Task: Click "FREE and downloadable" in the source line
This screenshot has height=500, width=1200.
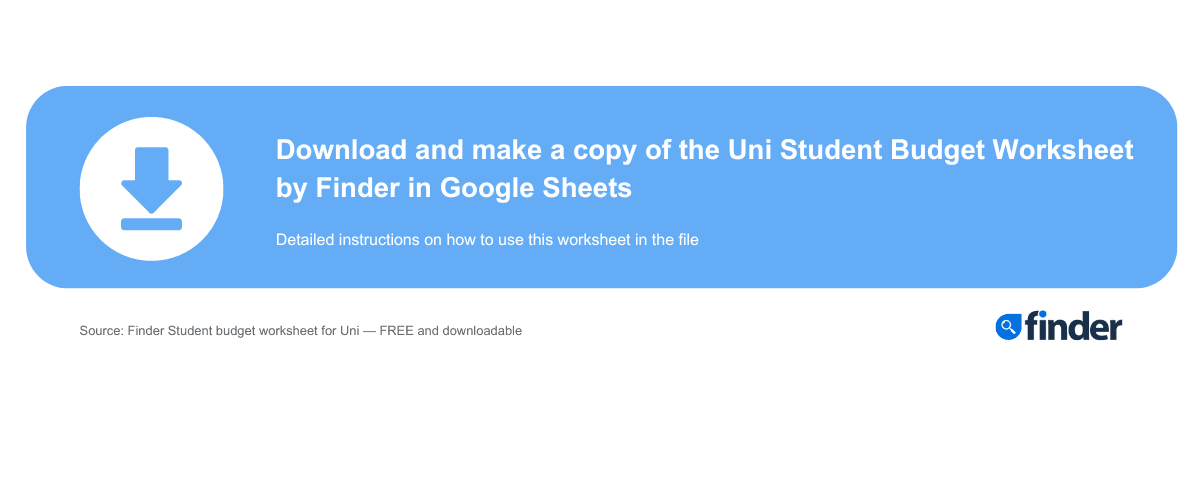Action: [x=450, y=330]
